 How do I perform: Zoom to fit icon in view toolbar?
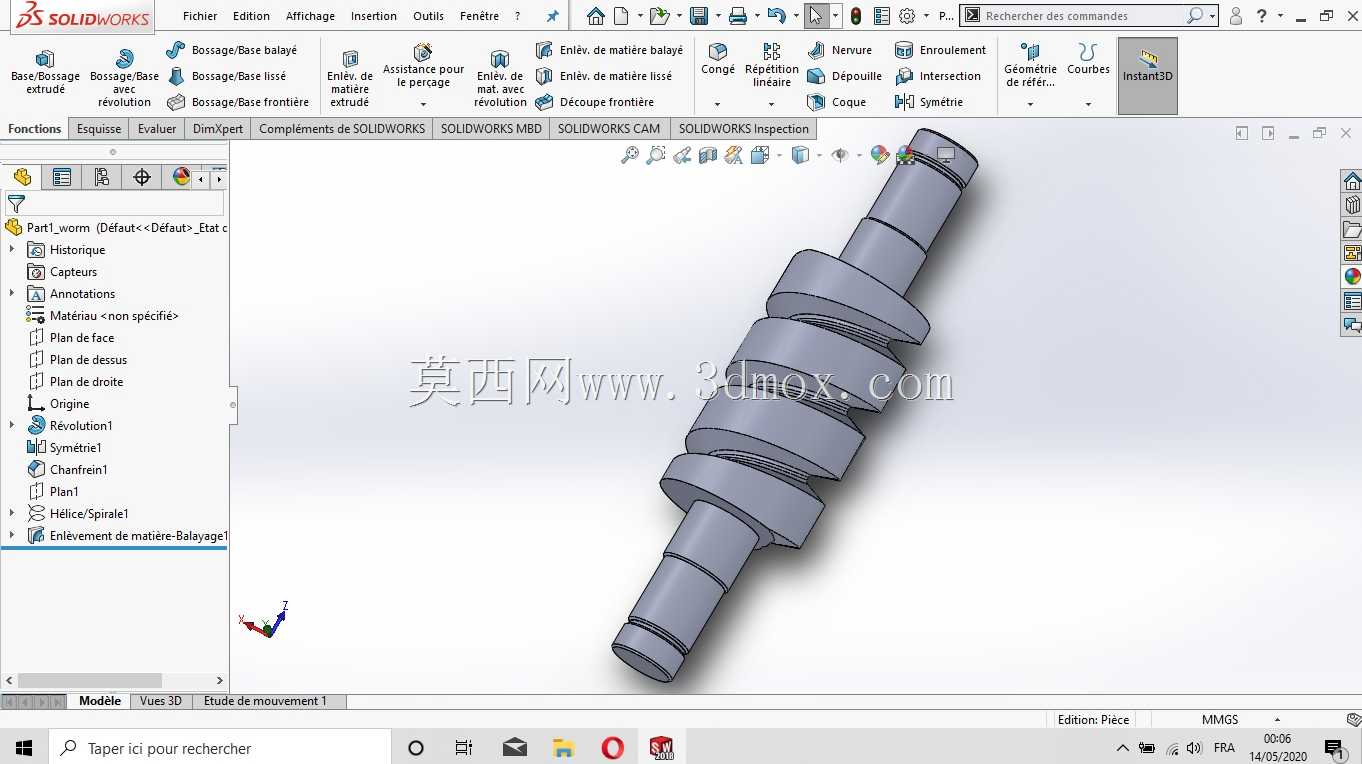[x=630, y=155]
